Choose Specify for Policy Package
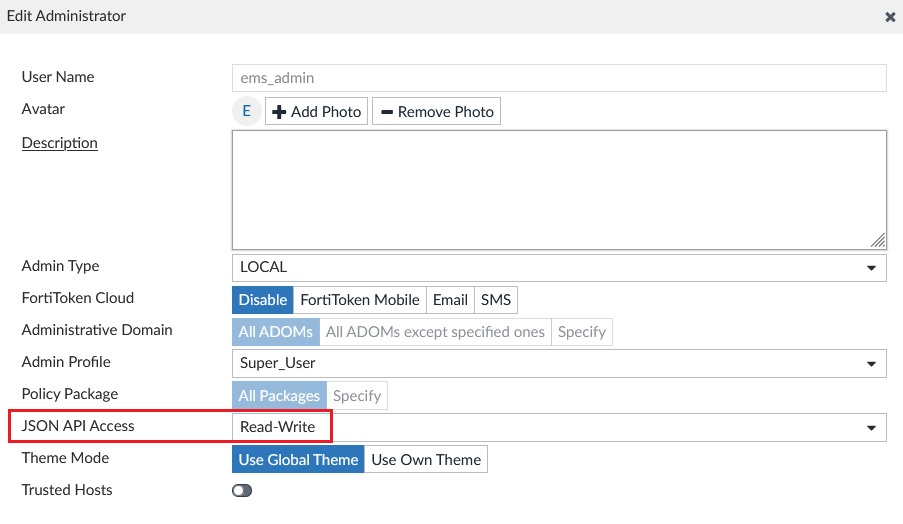 (357, 395)
